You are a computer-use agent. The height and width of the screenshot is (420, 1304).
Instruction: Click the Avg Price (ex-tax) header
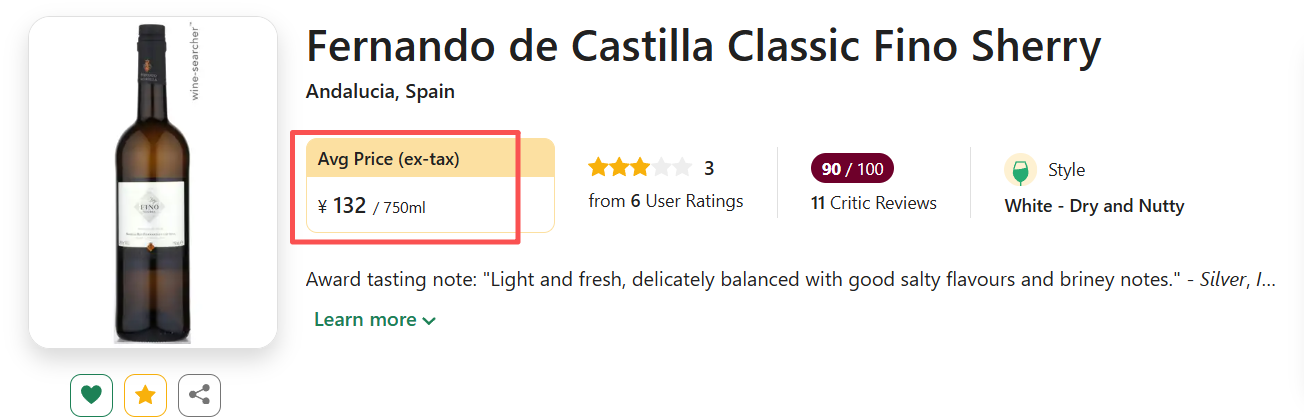tap(389, 158)
